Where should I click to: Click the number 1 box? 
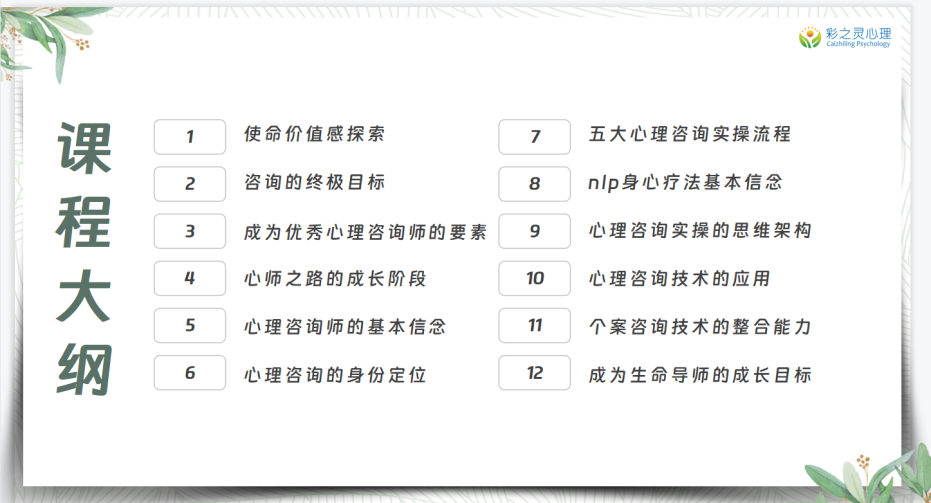[x=189, y=137]
